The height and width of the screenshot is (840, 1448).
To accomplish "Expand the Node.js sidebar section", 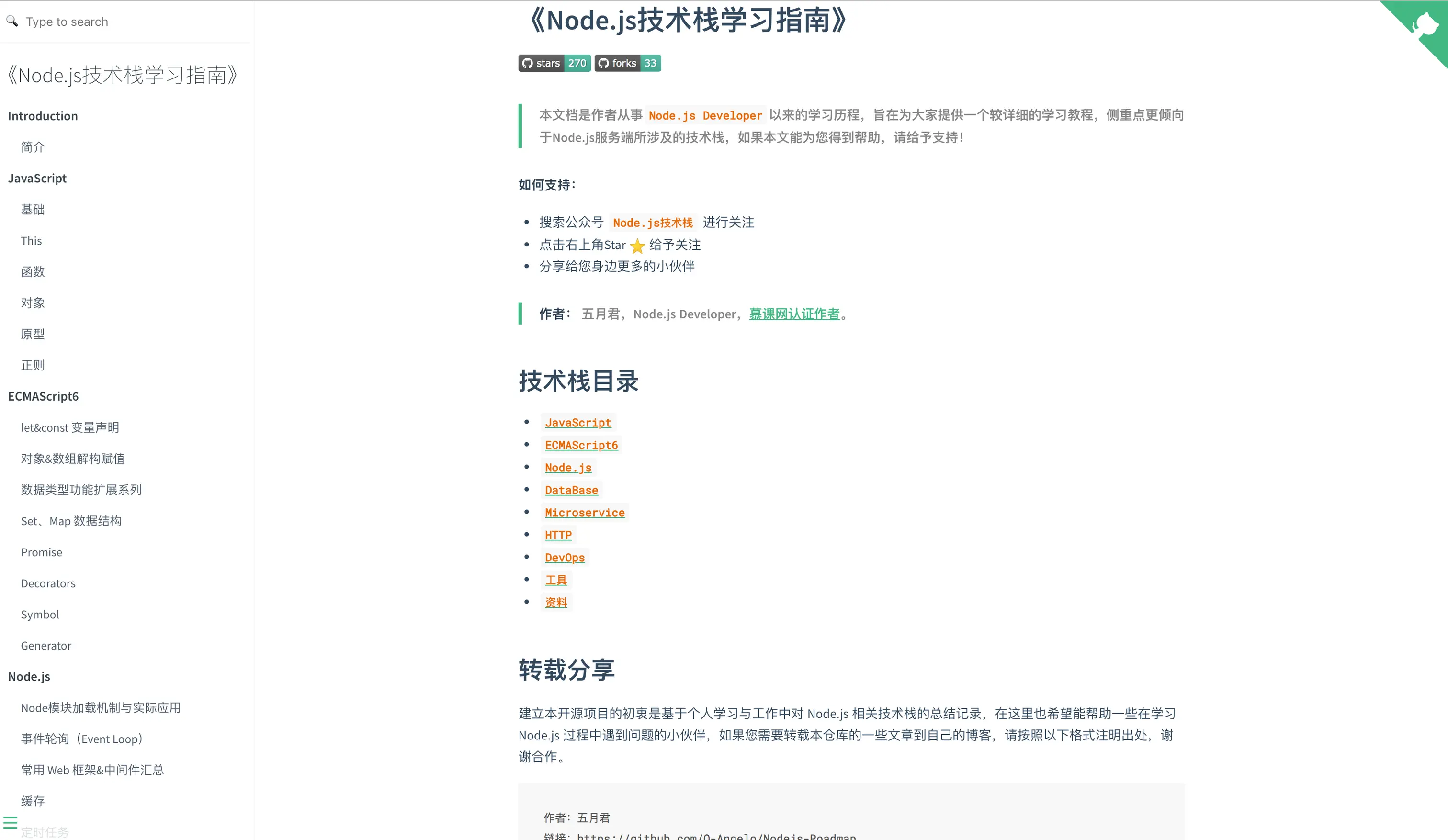I will 29,676.
